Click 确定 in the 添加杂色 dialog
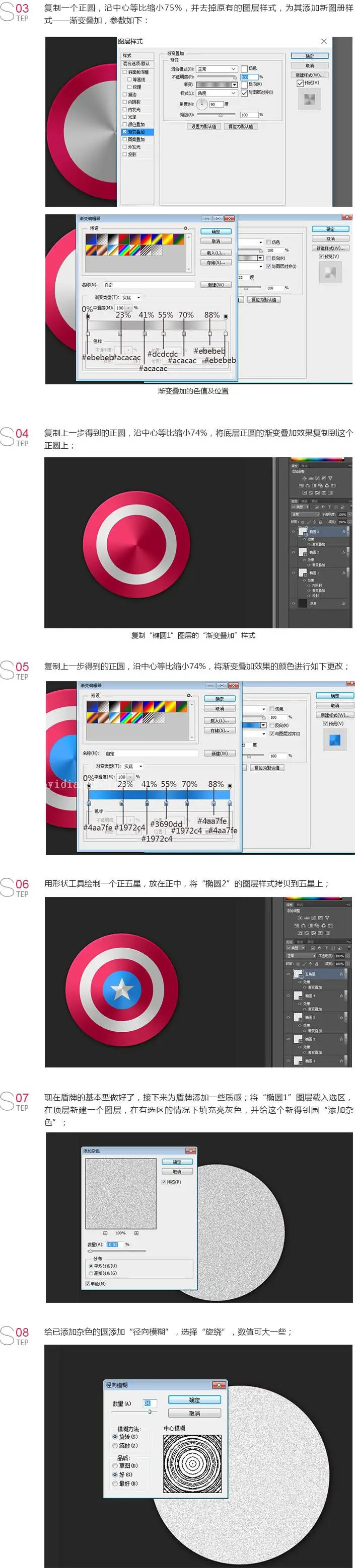 click(177, 1162)
